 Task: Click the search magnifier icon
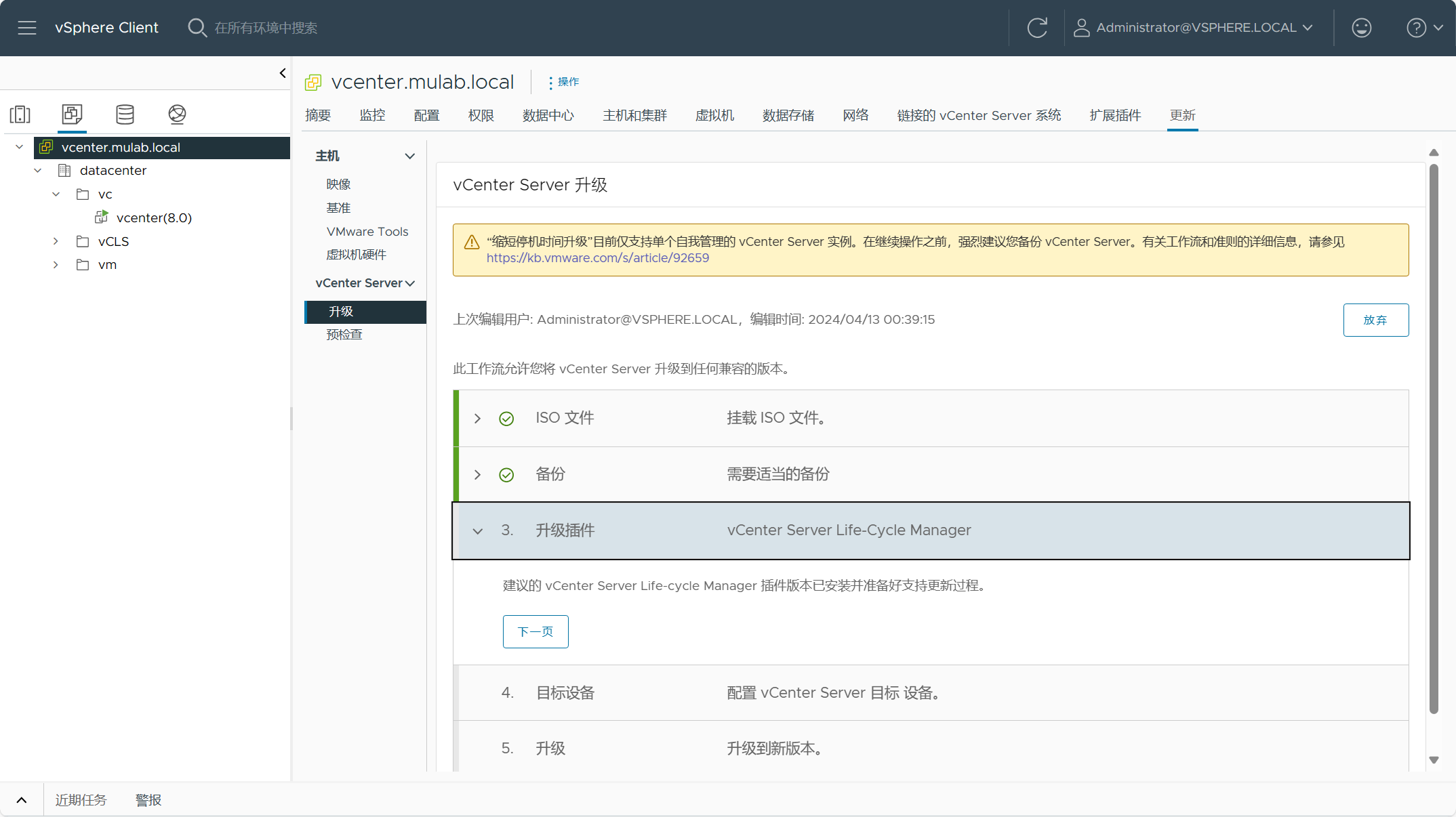point(197,28)
